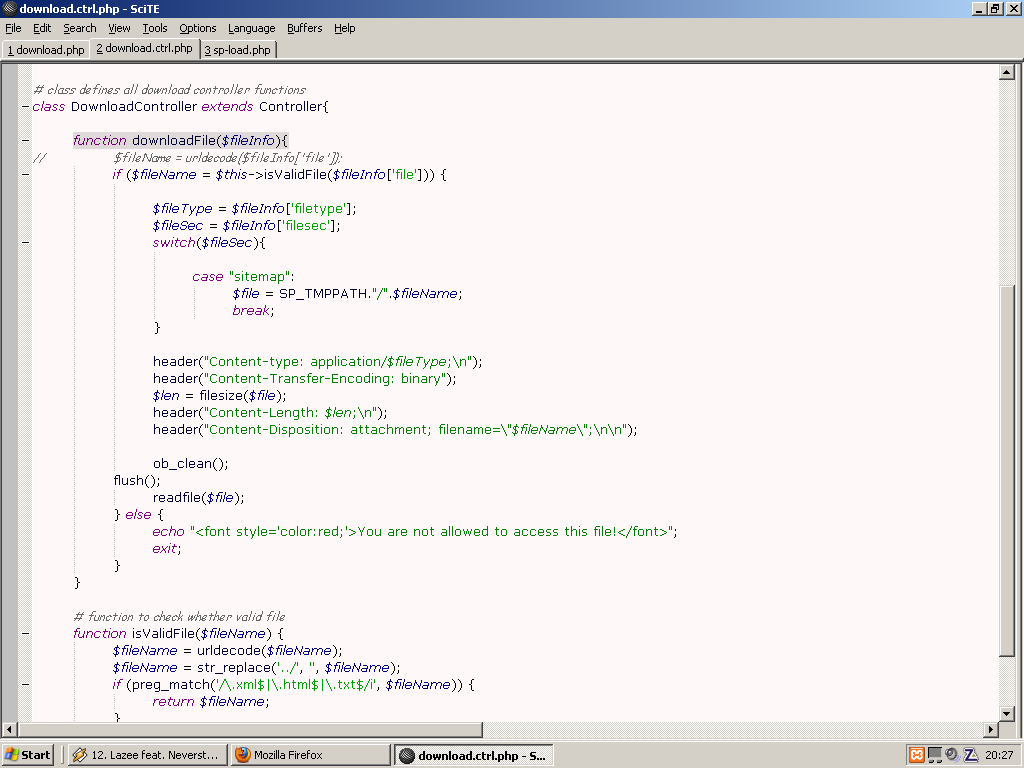Image resolution: width=1024 pixels, height=768 pixels.
Task: Click the 'break;' statement
Action: [253, 310]
